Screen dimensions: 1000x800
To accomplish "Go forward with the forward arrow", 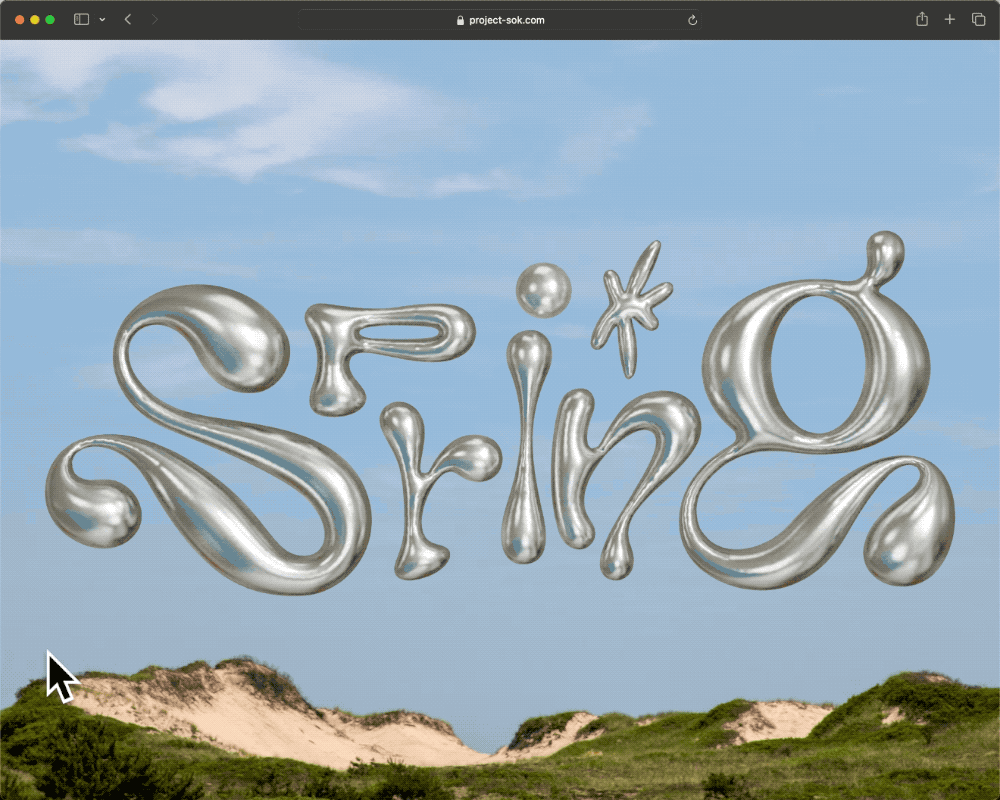I will (154, 20).
